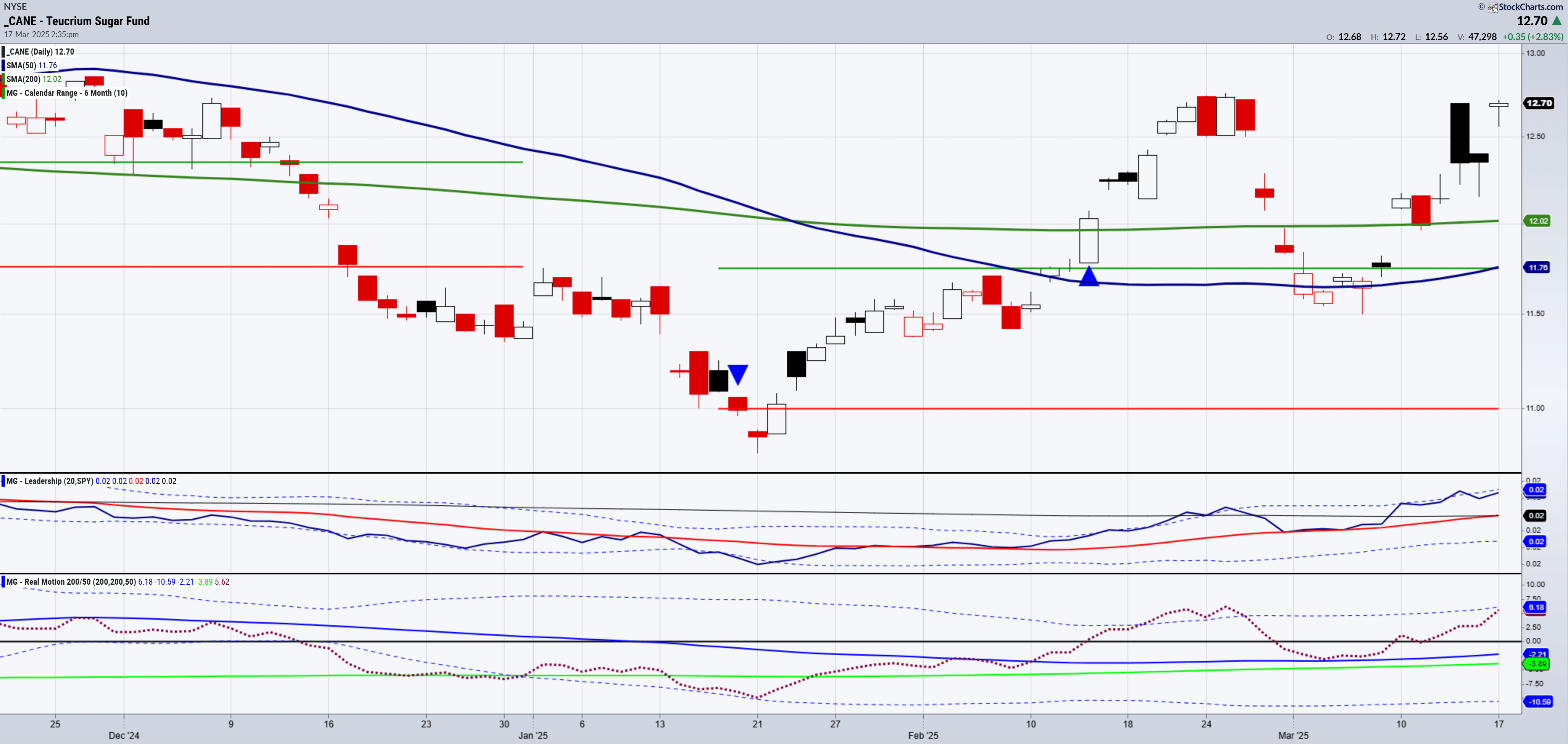Viewport: 1568px width, 745px height.
Task: Click the "MG - Leadership (20,SPY)" panel label
Action: [50, 481]
